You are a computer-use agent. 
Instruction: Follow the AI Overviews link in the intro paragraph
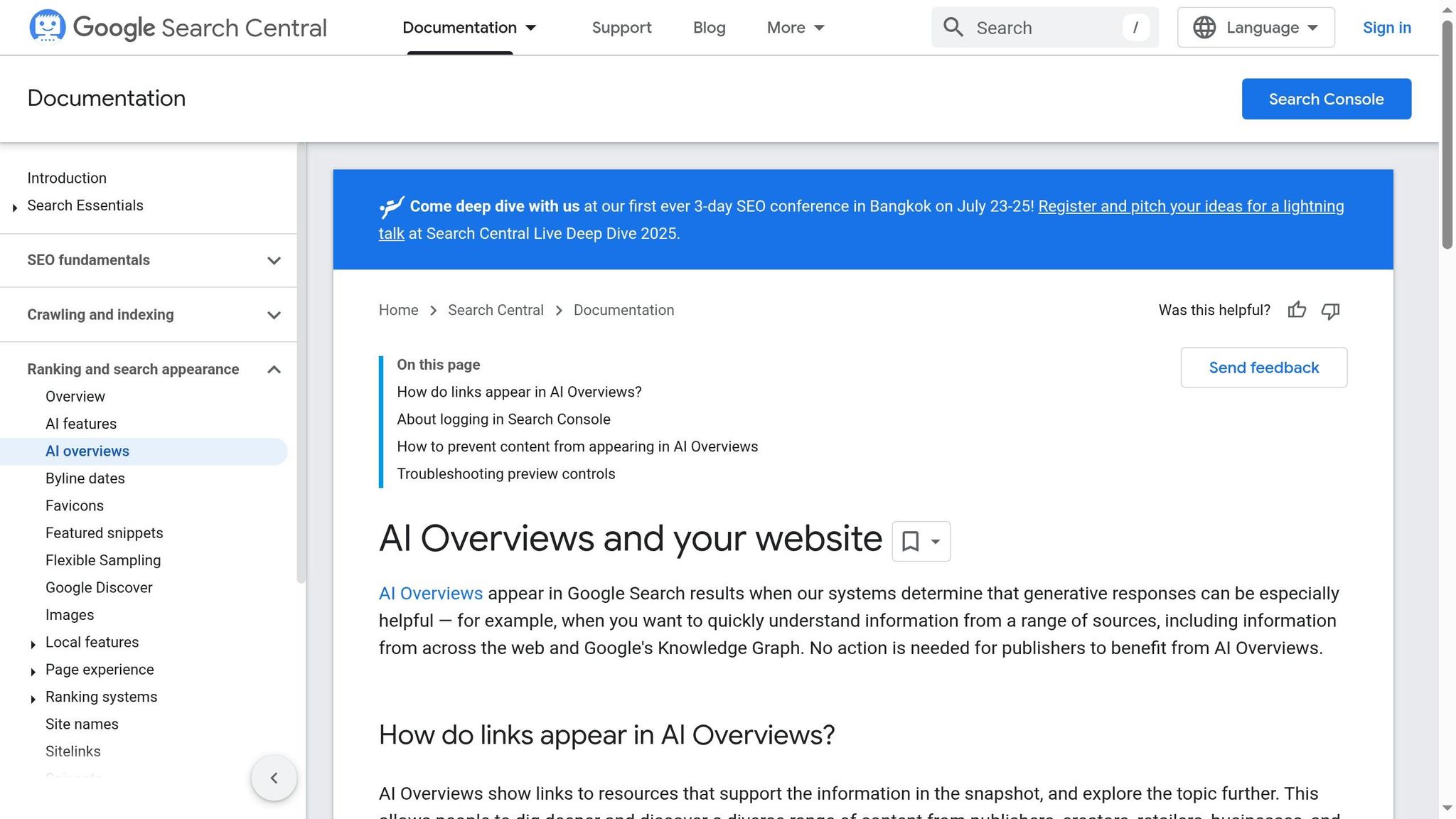point(430,593)
